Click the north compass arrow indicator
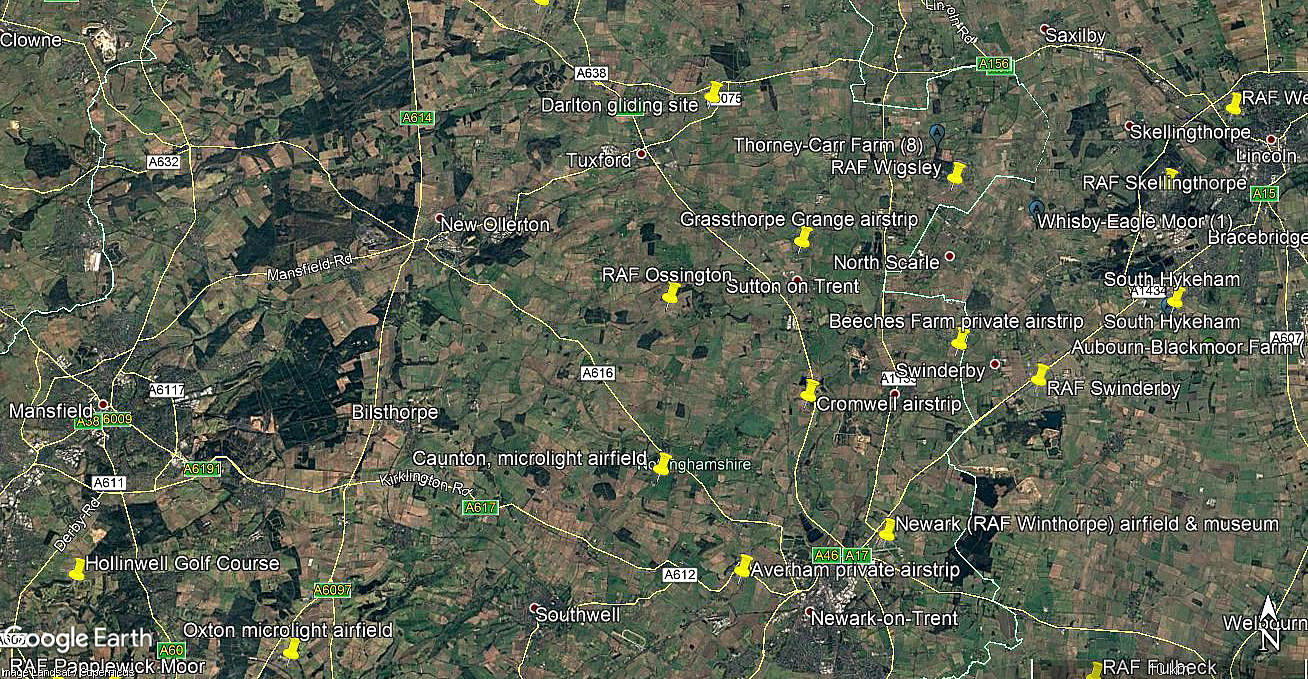Screen dimensions: 1308x679 [x=1267, y=621]
